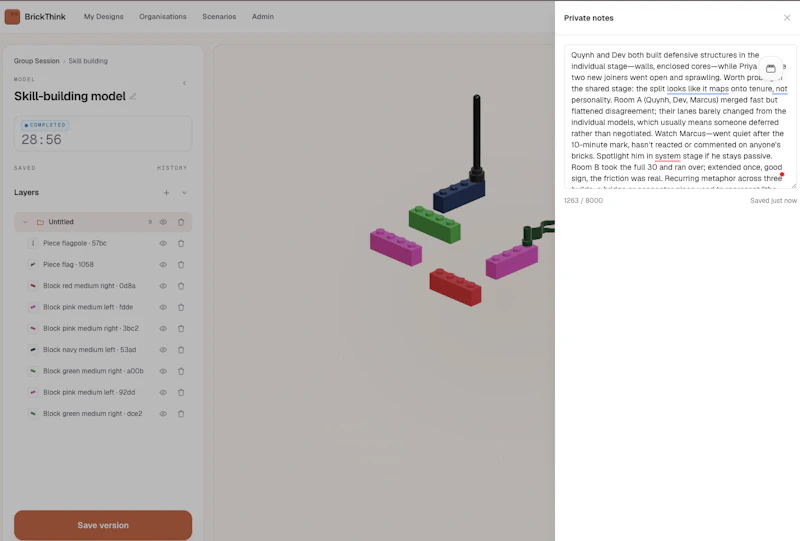This screenshot has width=800, height=541.
Task: Click Skill building breadcrumb
Action: click(88, 61)
